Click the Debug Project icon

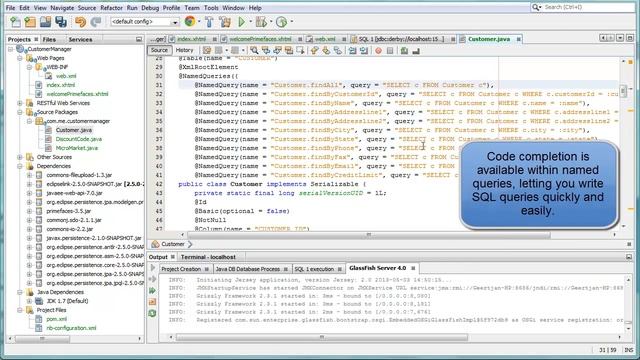click(261, 22)
